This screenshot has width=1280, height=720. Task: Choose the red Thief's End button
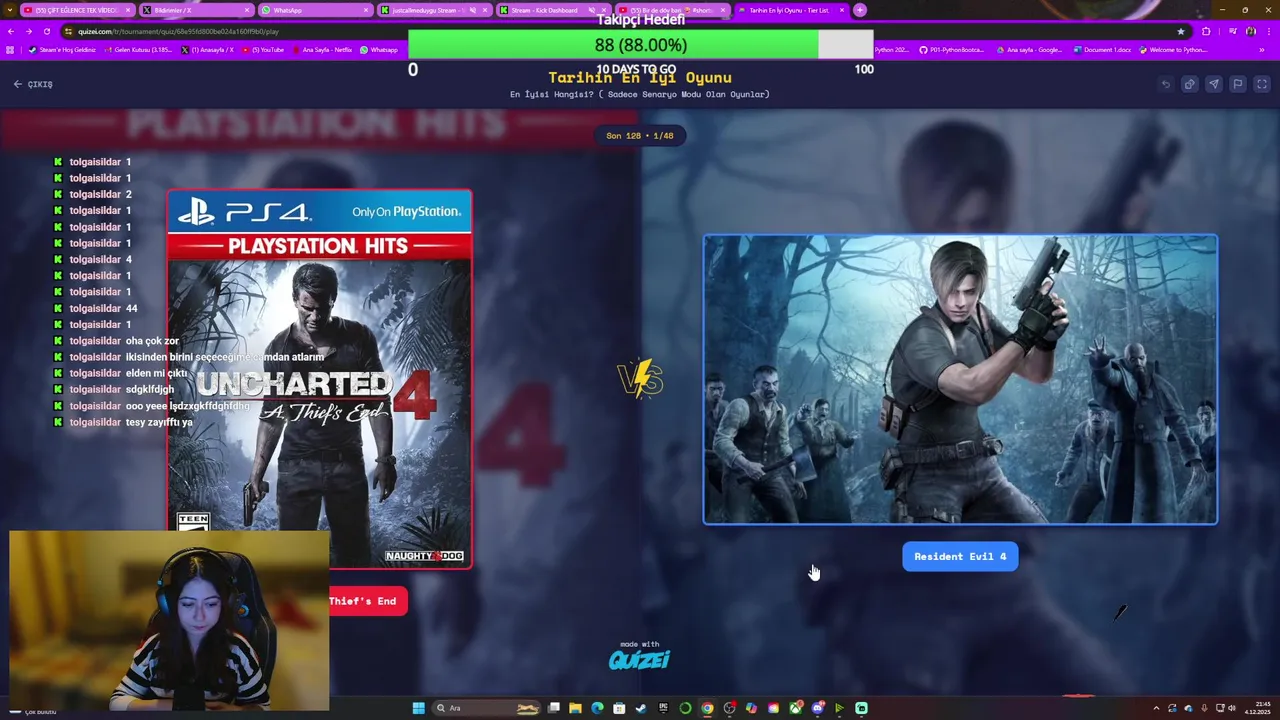pos(367,601)
